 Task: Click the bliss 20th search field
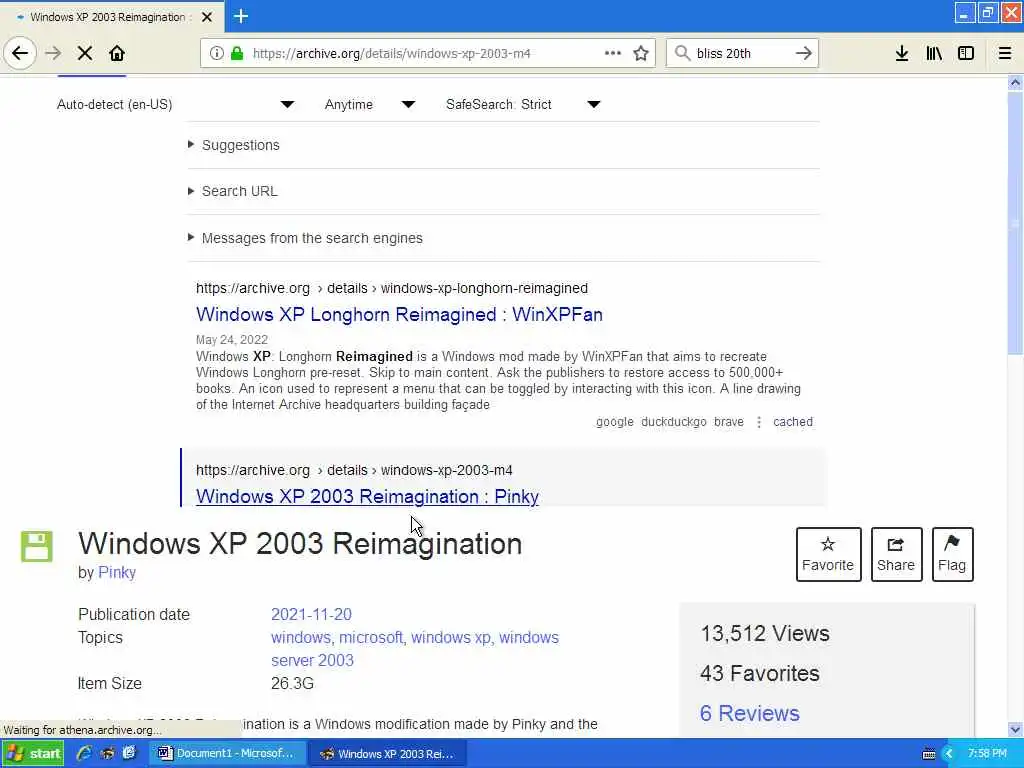tap(742, 53)
